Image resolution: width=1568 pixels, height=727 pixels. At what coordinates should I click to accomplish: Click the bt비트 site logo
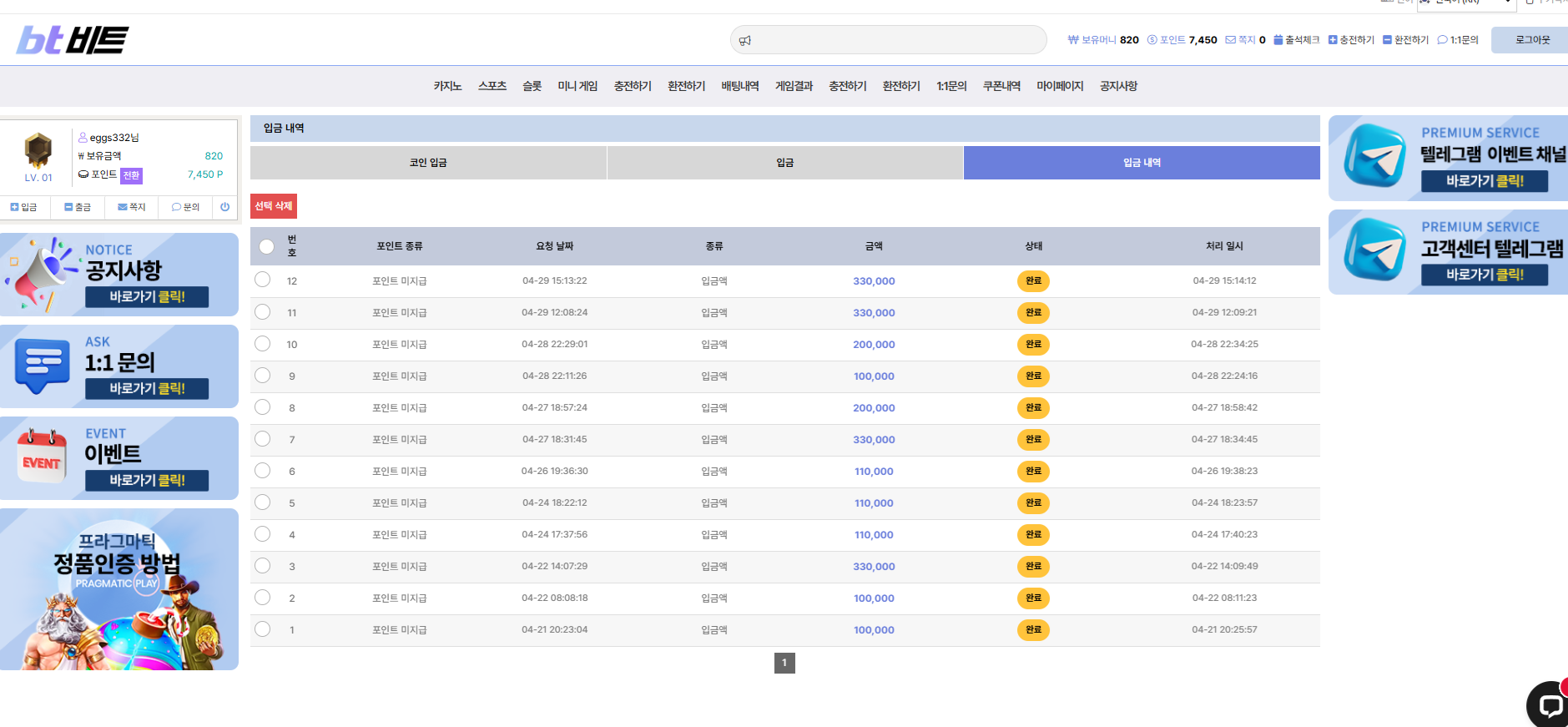pyautogui.click(x=73, y=40)
